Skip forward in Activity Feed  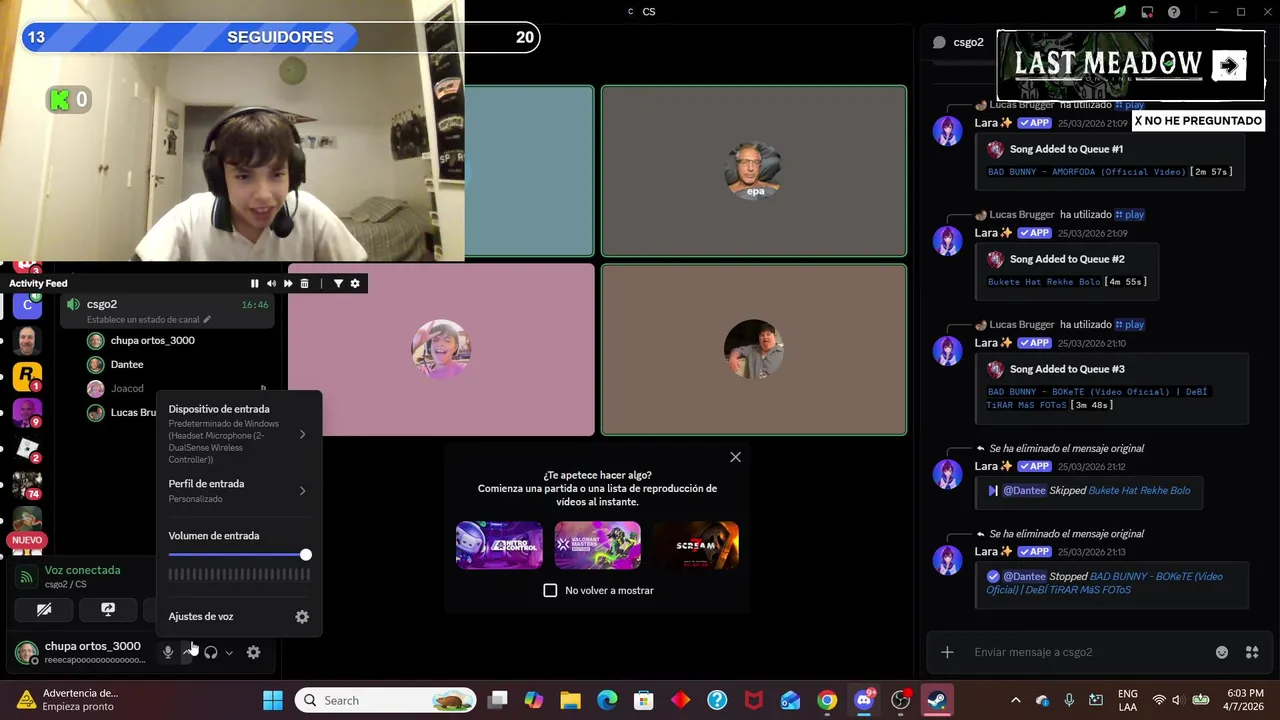point(288,284)
